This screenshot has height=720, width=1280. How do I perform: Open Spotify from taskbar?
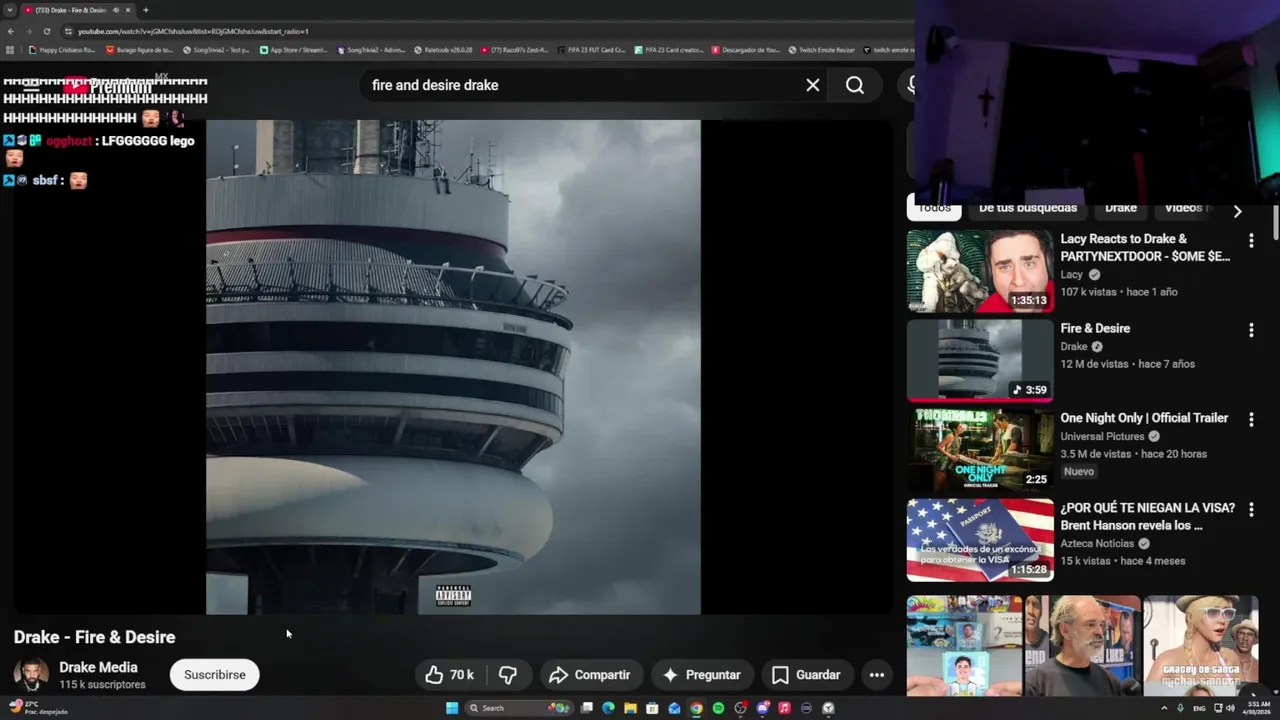click(718, 708)
